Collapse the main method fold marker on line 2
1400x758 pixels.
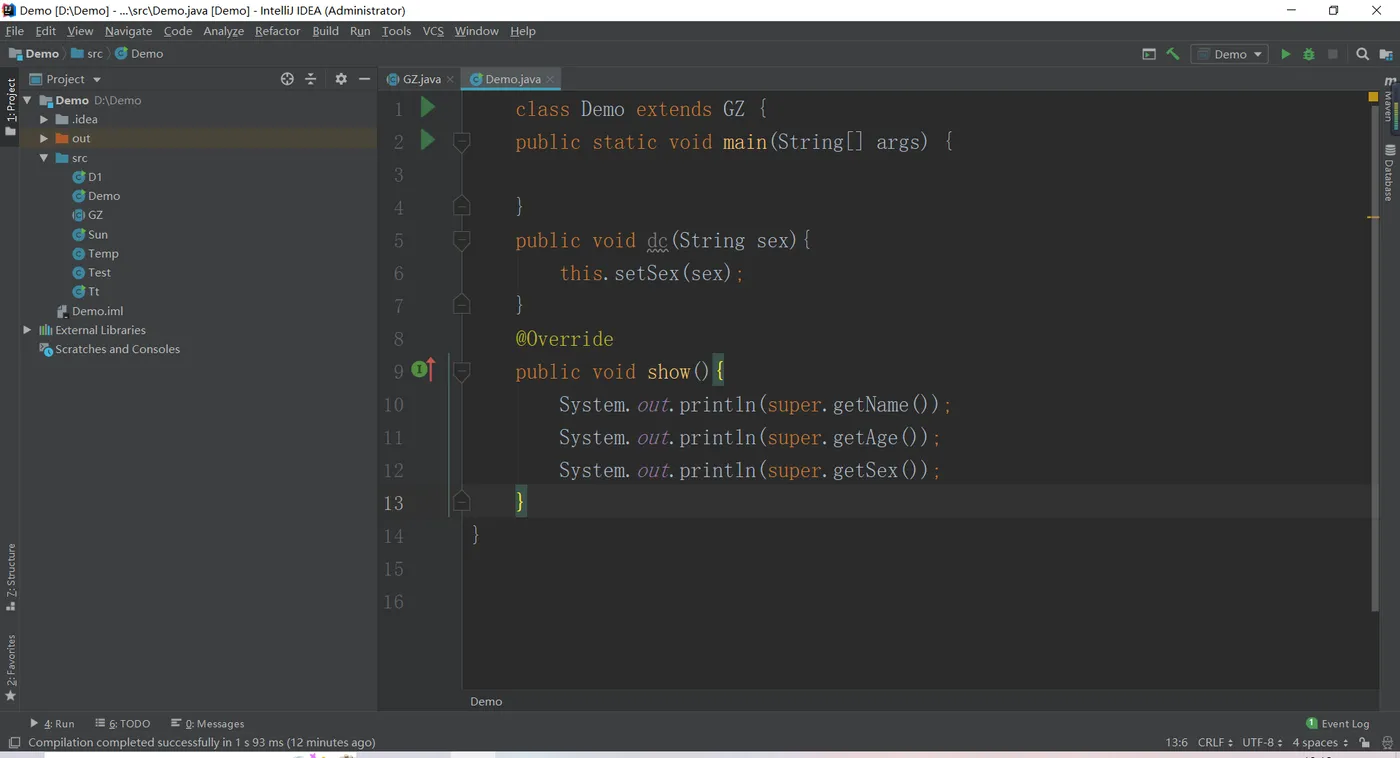(461, 141)
